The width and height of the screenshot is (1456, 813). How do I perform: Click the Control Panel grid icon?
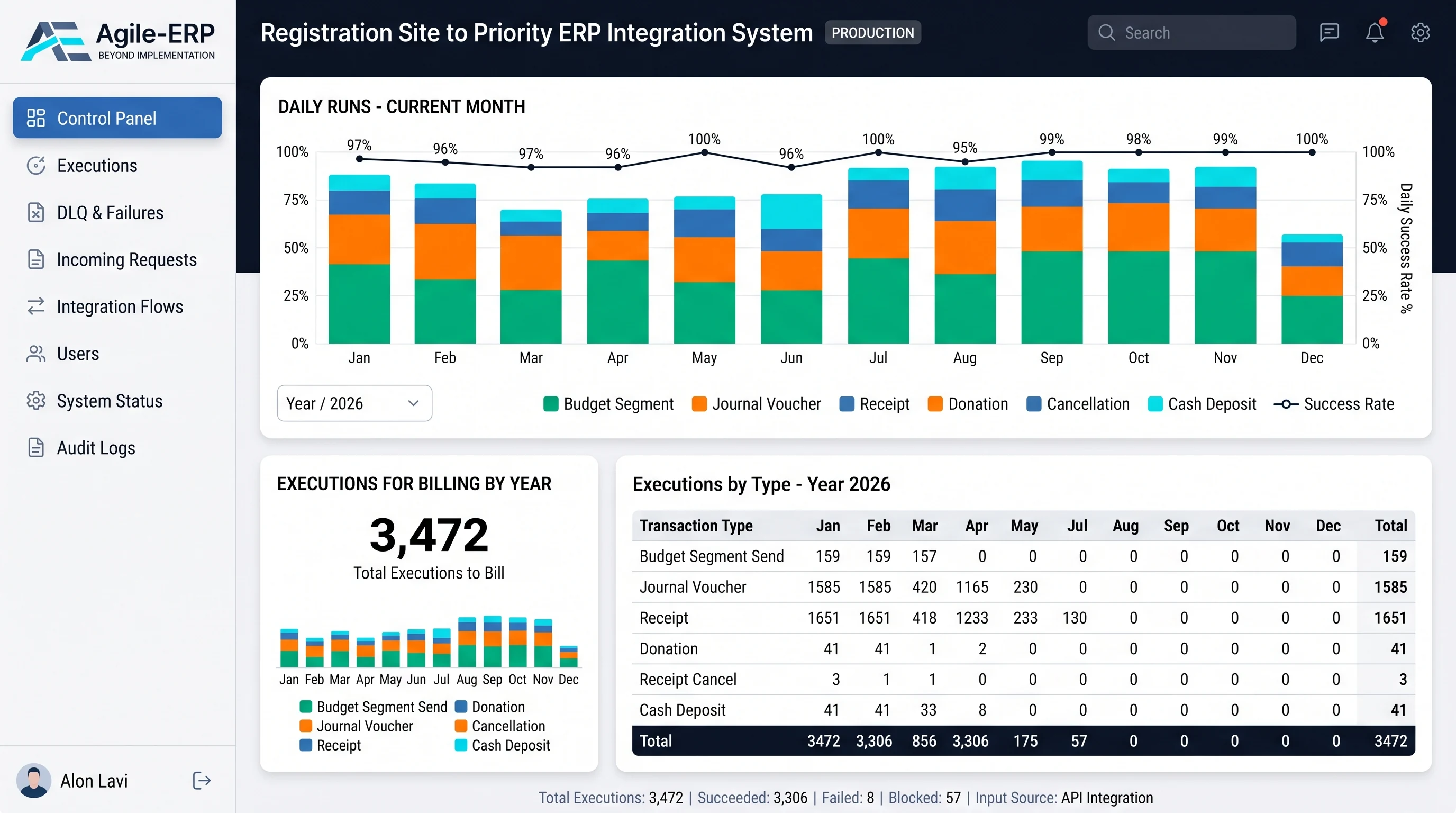(35, 118)
